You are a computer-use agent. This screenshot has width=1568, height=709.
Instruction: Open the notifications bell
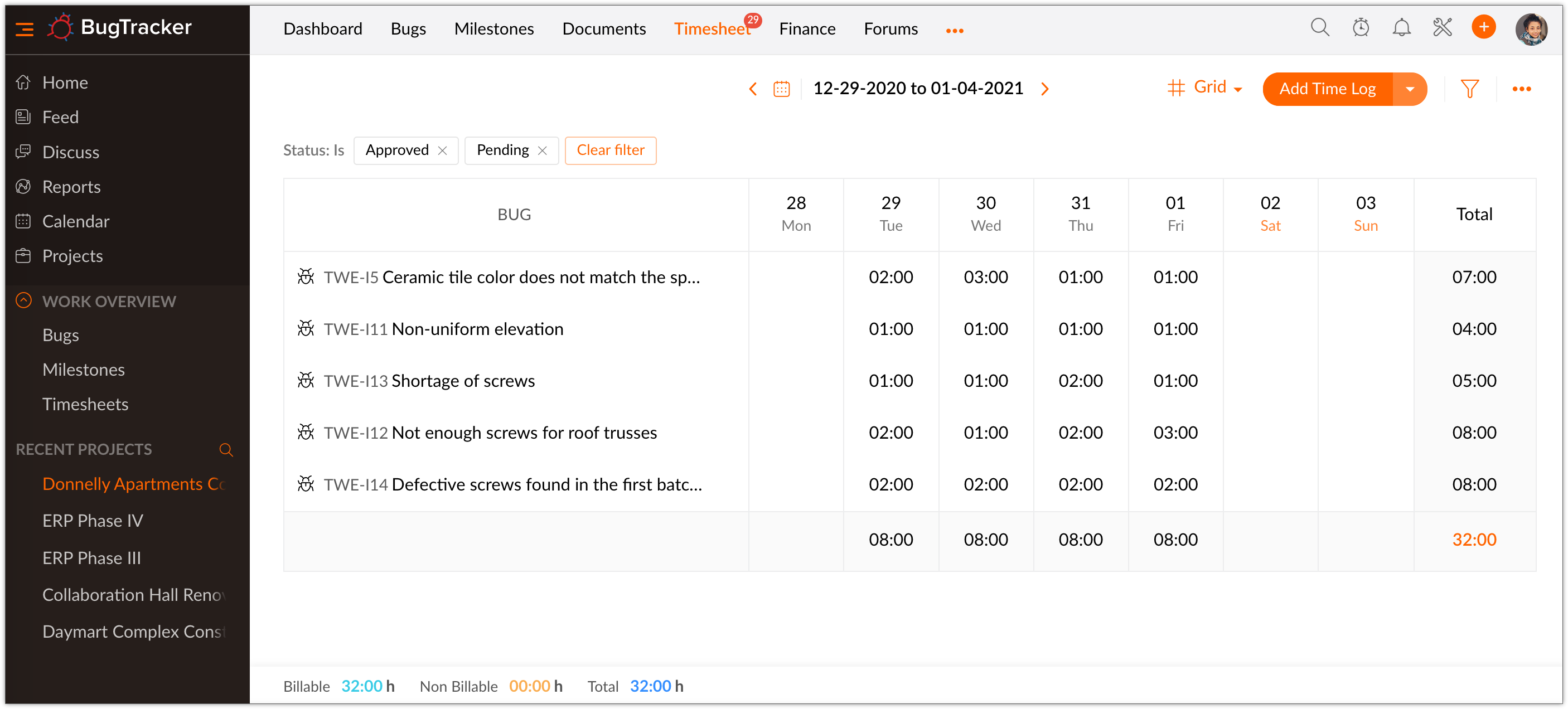pos(1401,28)
